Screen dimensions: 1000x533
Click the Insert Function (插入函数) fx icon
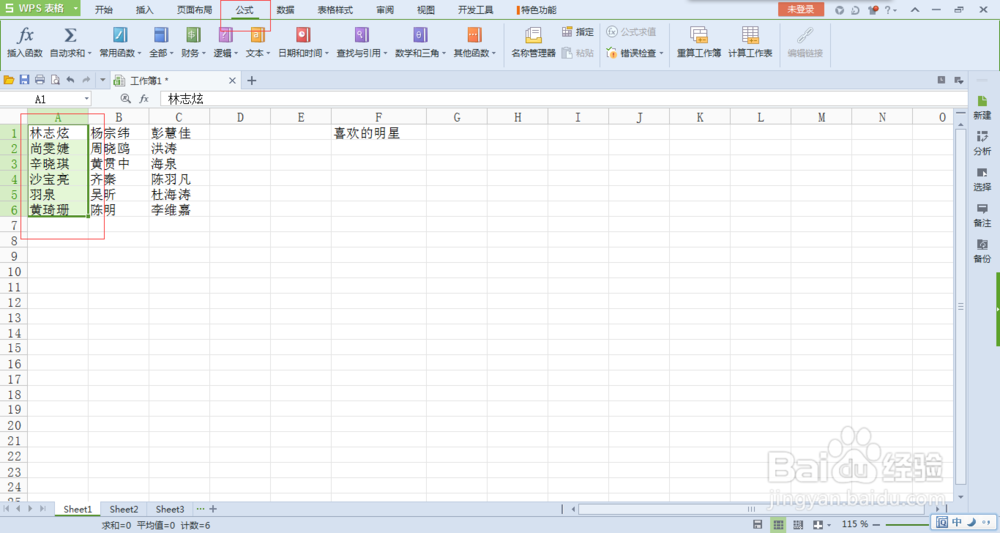click(x=26, y=35)
